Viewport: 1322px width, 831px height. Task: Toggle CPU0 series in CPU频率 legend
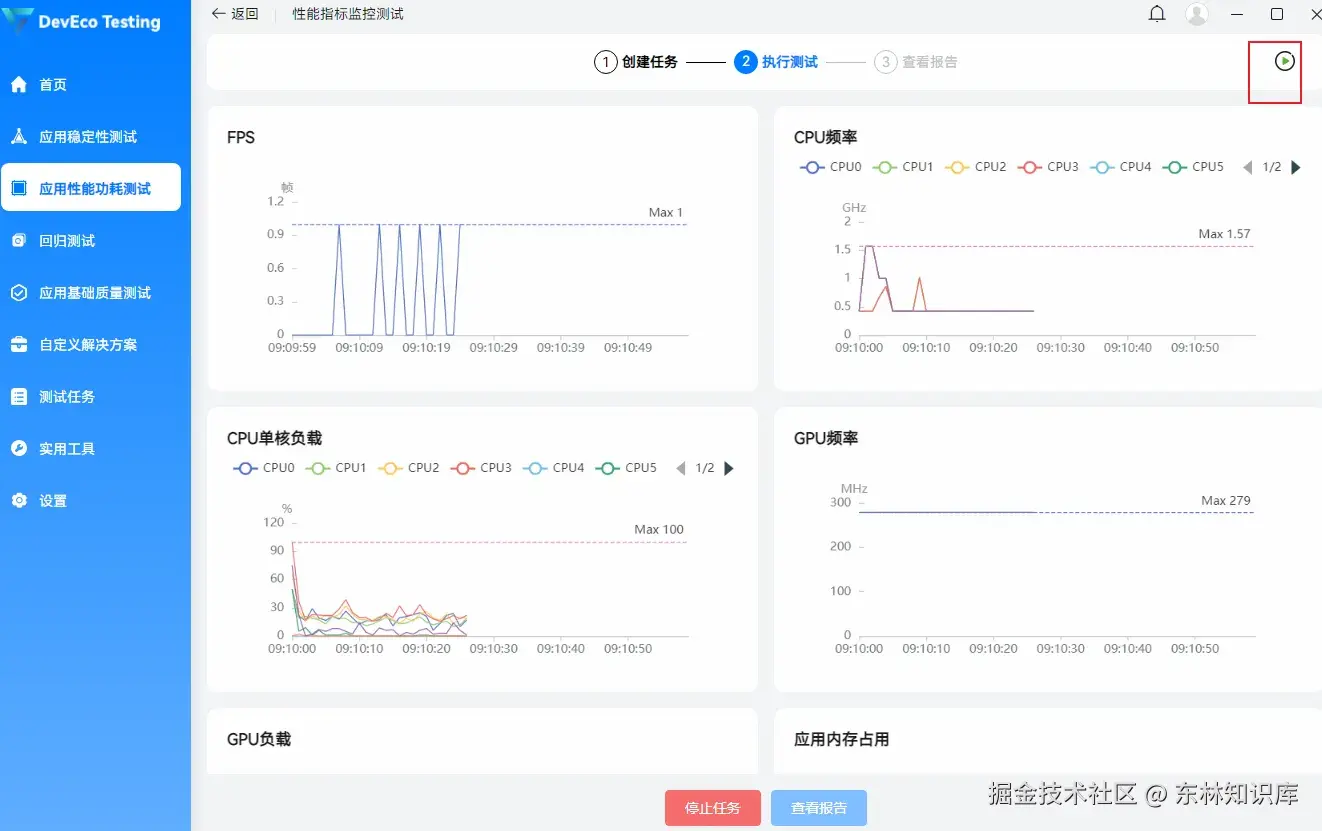click(831, 167)
